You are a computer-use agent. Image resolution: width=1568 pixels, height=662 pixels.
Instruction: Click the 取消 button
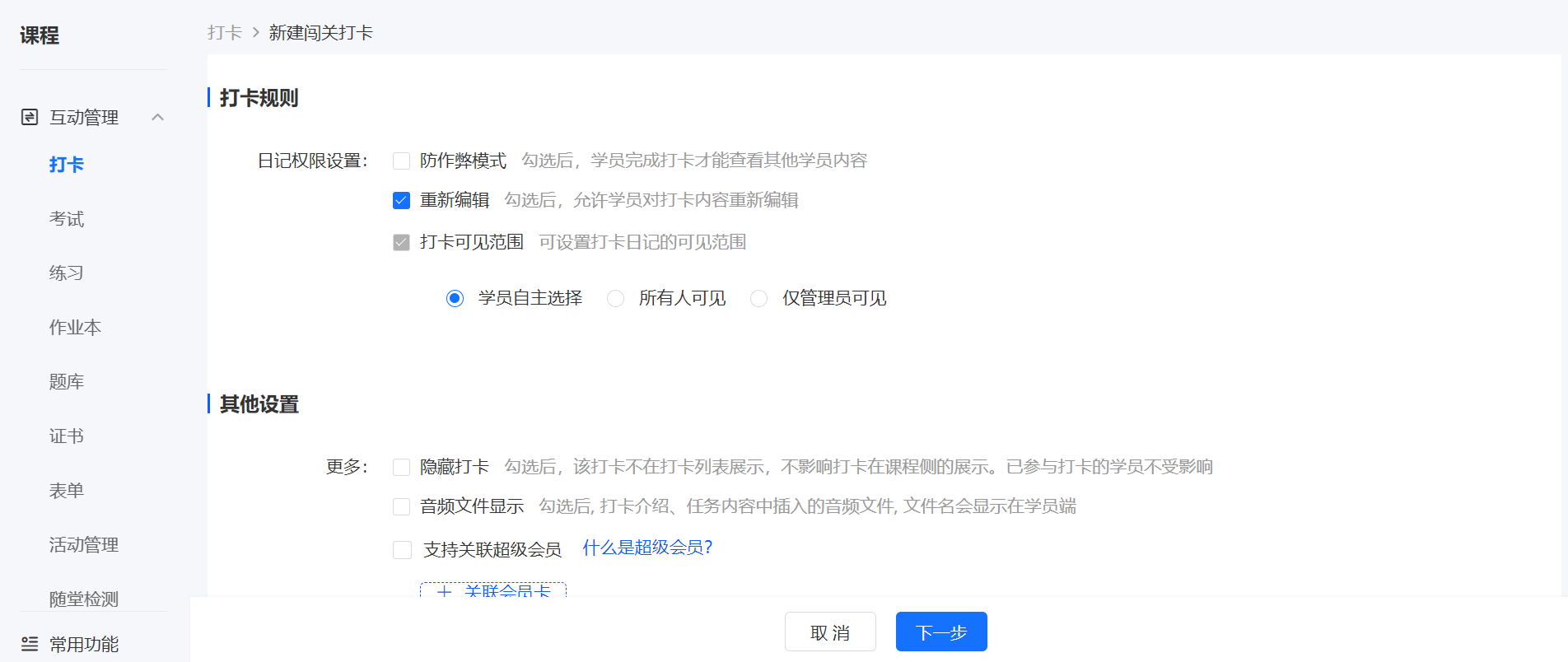point(830,632)
